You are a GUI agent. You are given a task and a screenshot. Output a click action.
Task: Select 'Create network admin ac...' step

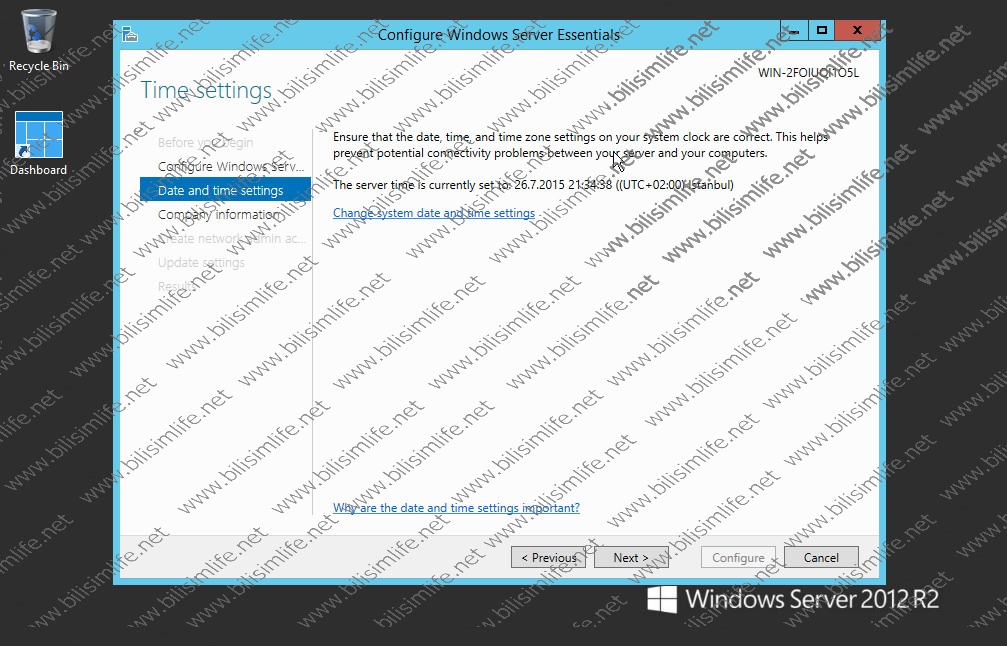[232, 238]
